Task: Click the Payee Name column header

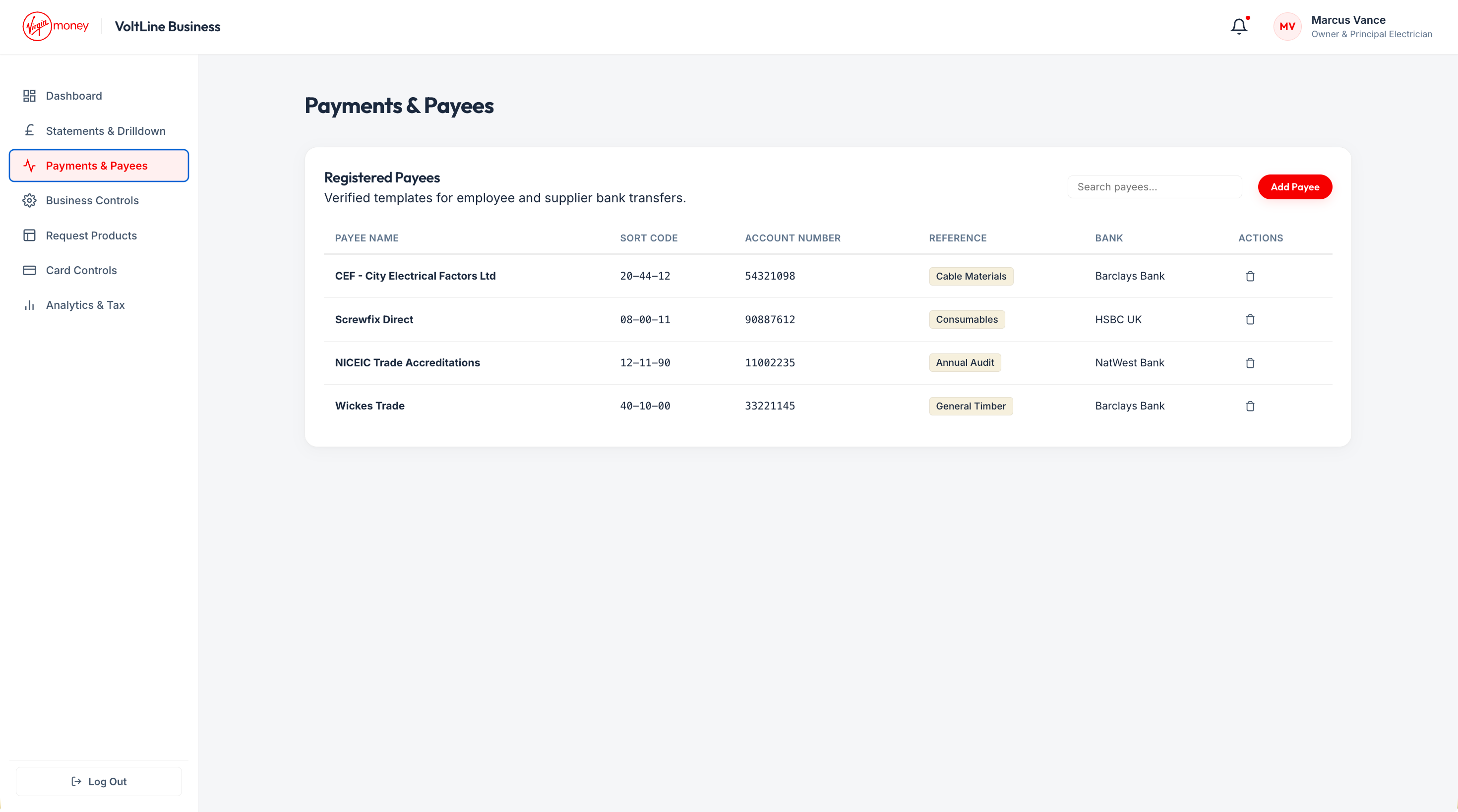Action: [x=366, y=238]
